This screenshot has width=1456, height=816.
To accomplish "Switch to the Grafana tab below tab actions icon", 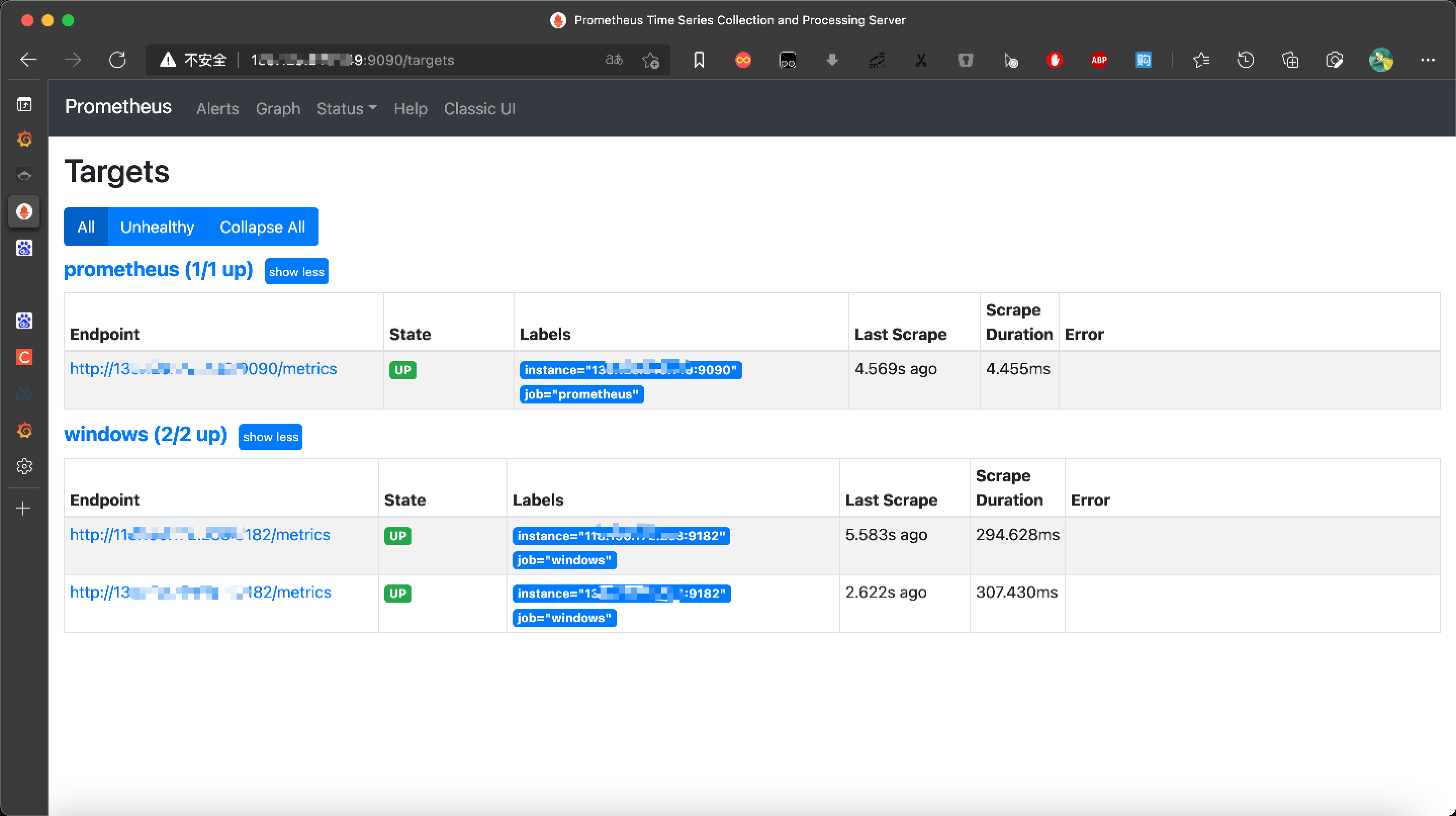I will pyautogui.click(x=24, y=139).
